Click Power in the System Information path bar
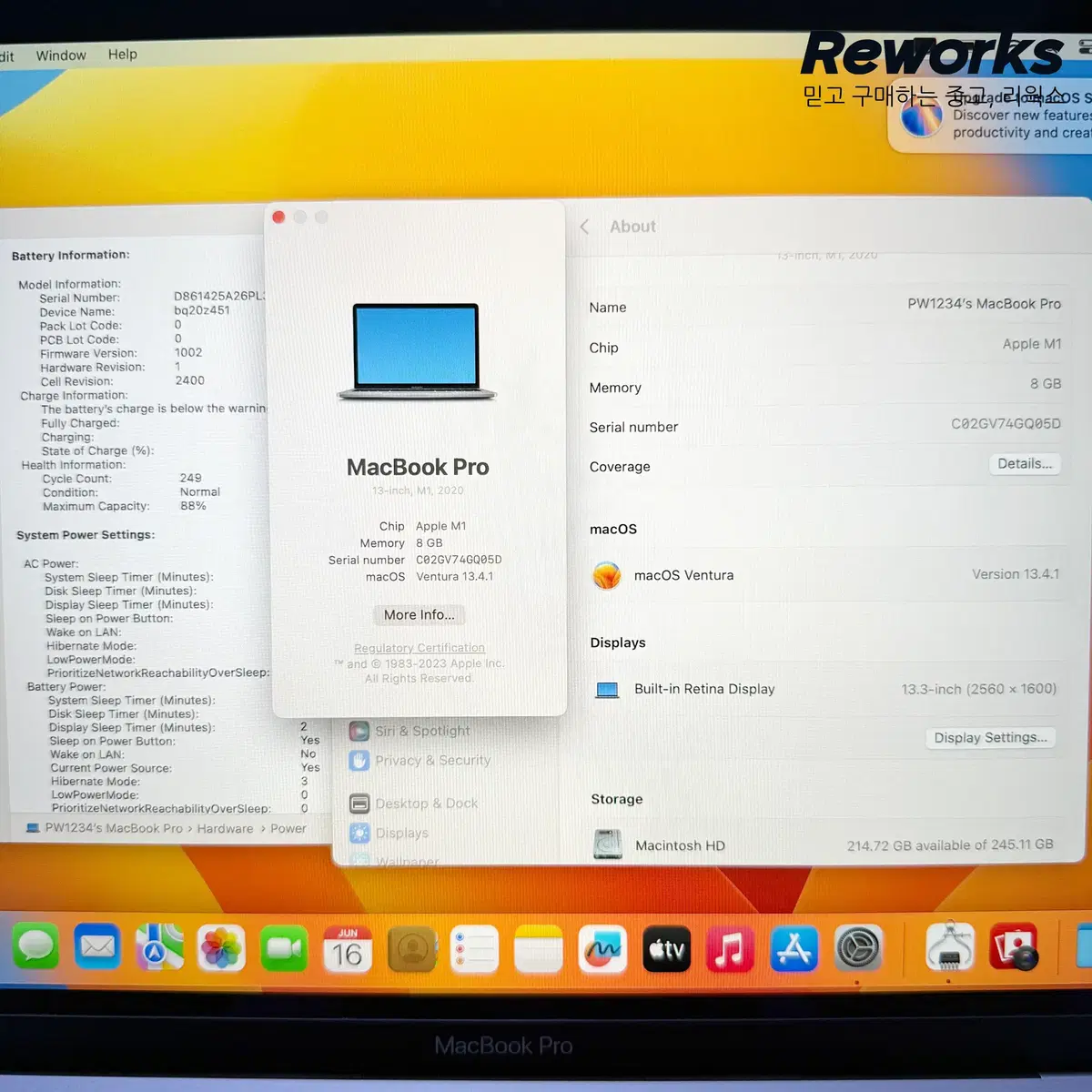 coord(288,829)
